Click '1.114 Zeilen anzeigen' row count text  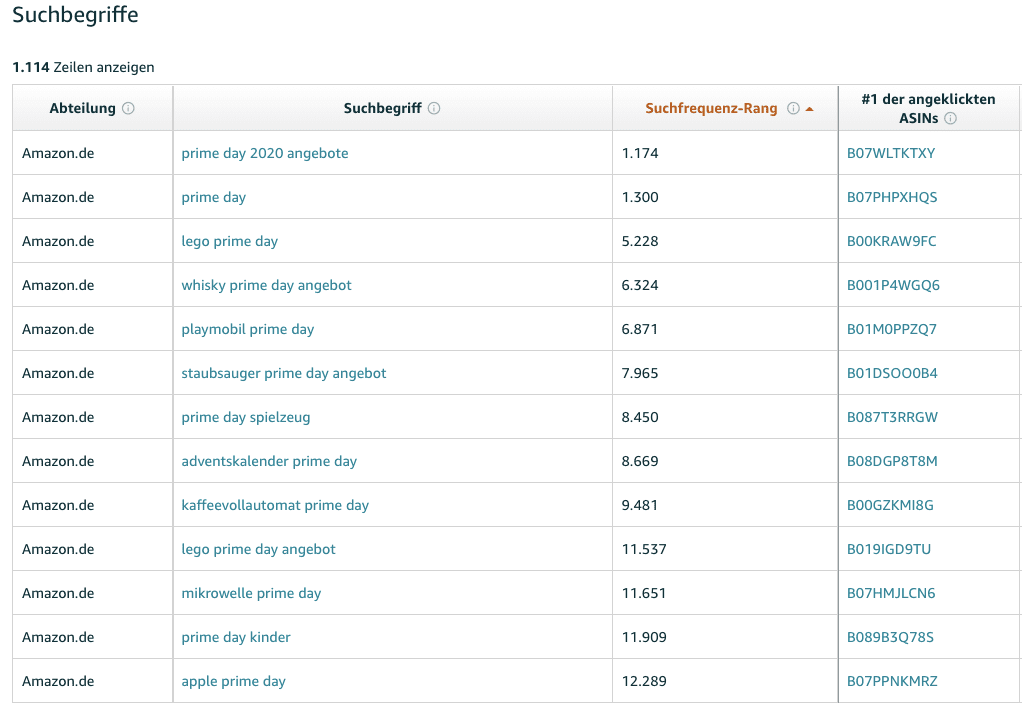83,67
